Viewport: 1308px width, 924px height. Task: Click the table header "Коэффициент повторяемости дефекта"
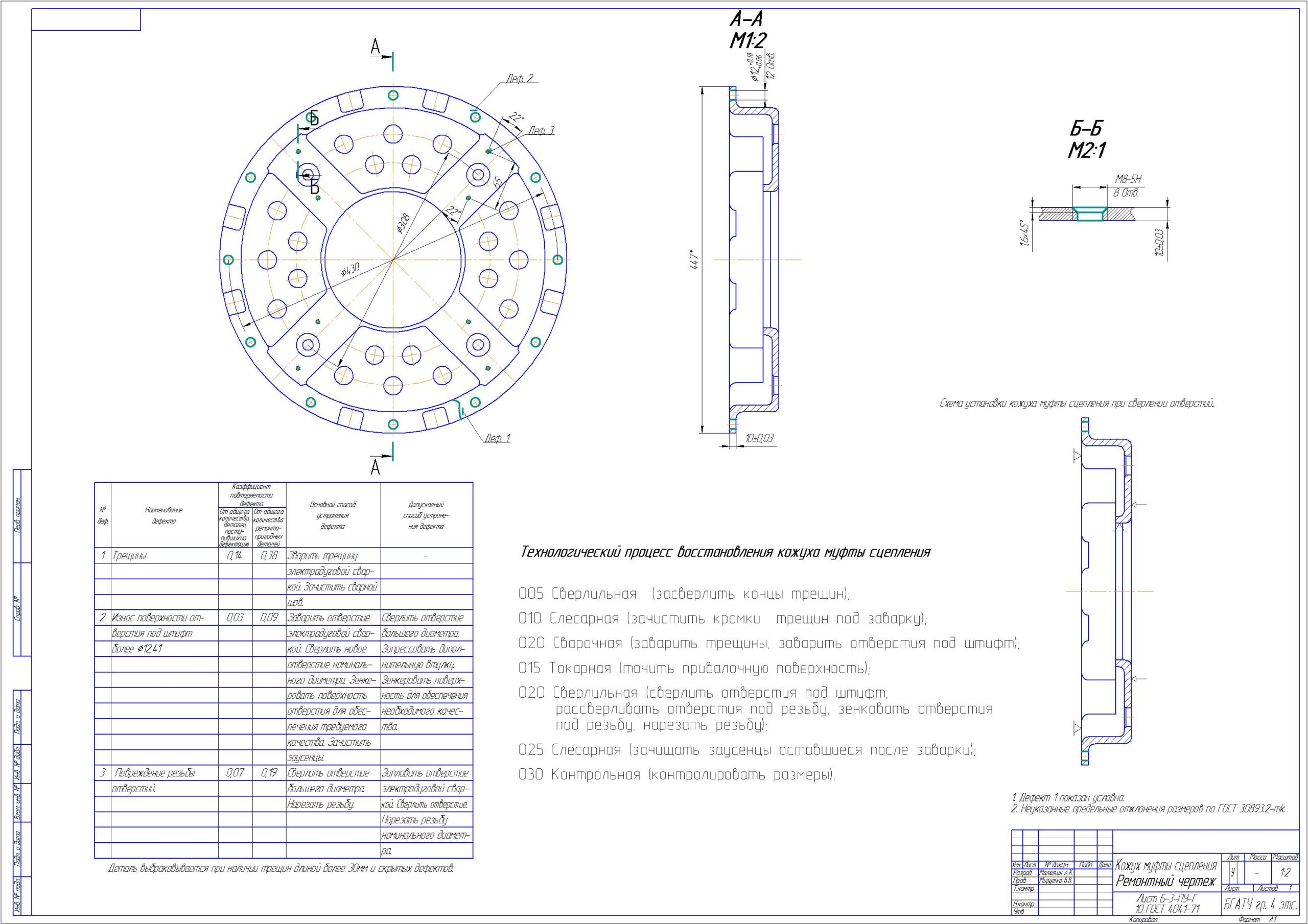tap(252, 495)
